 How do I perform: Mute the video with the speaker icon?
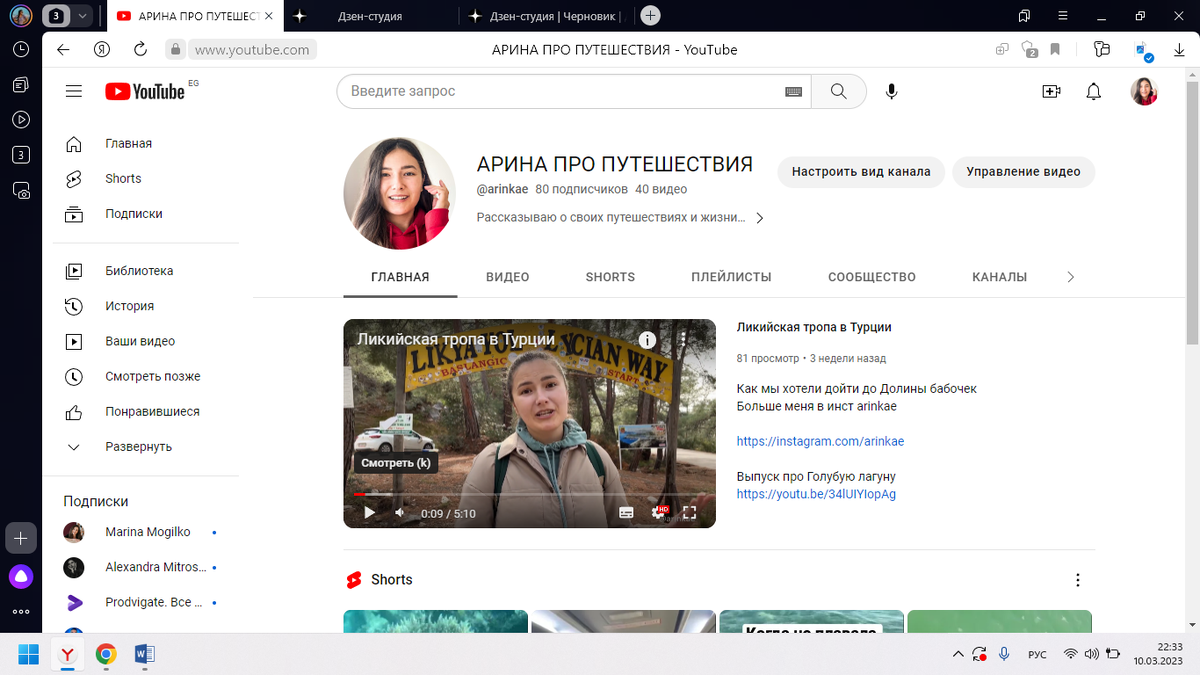point(400,513)
